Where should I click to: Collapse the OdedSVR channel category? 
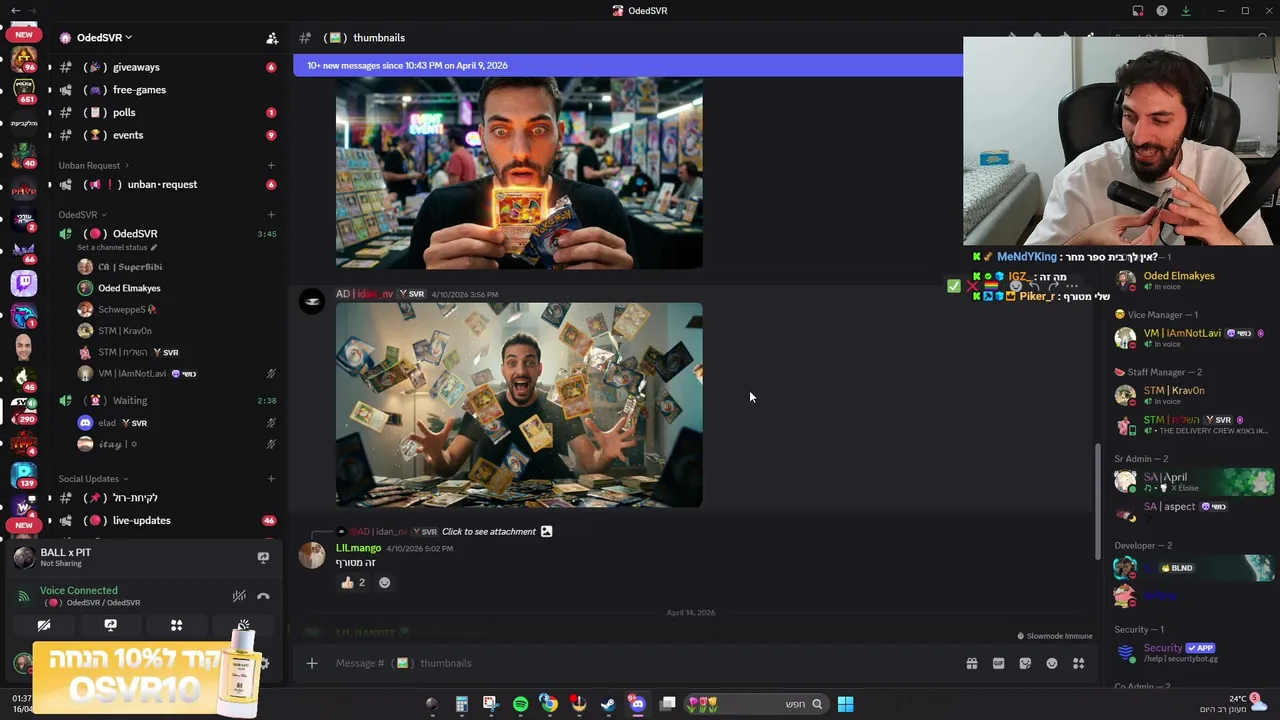[x=82, y=214]
